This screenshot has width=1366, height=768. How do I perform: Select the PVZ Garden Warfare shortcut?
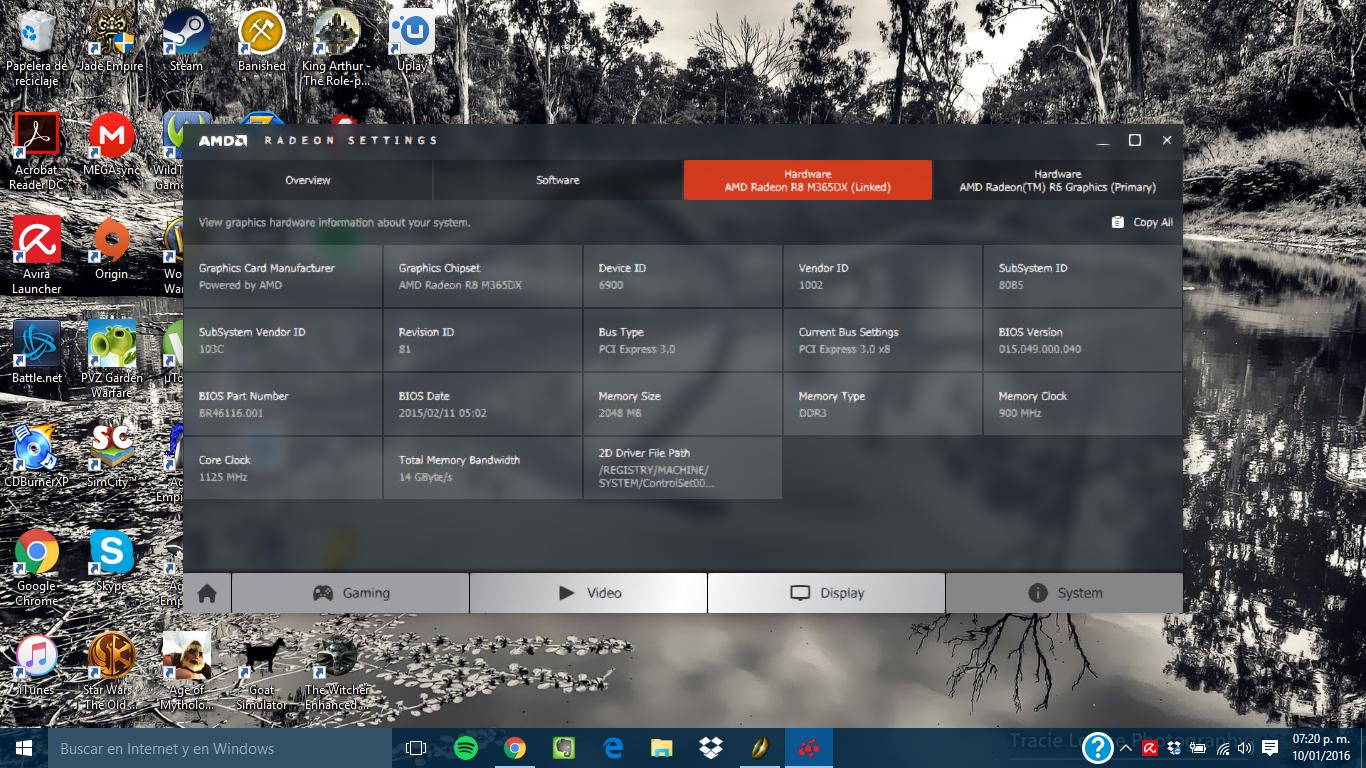point(111,360)
